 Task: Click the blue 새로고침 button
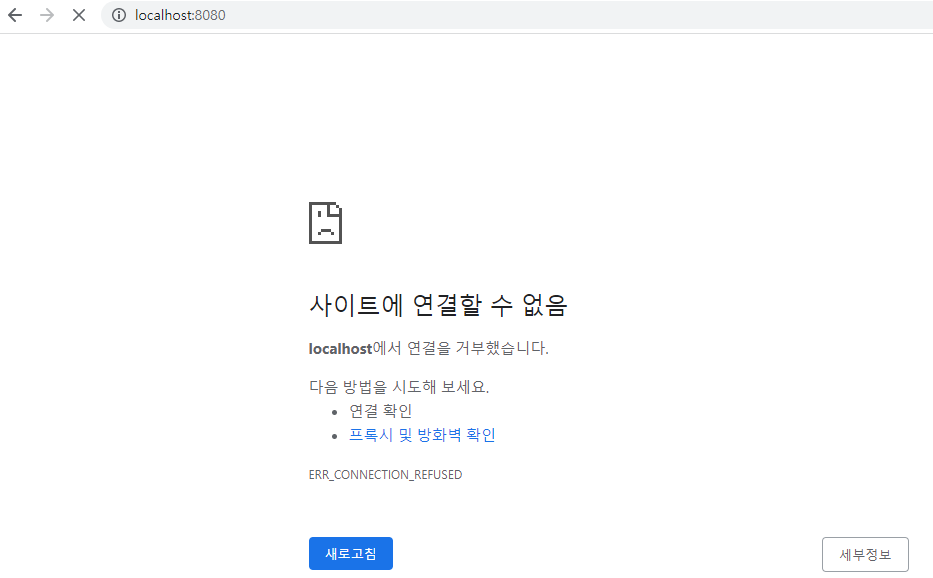pyautogui.click(x=350, y=554)
